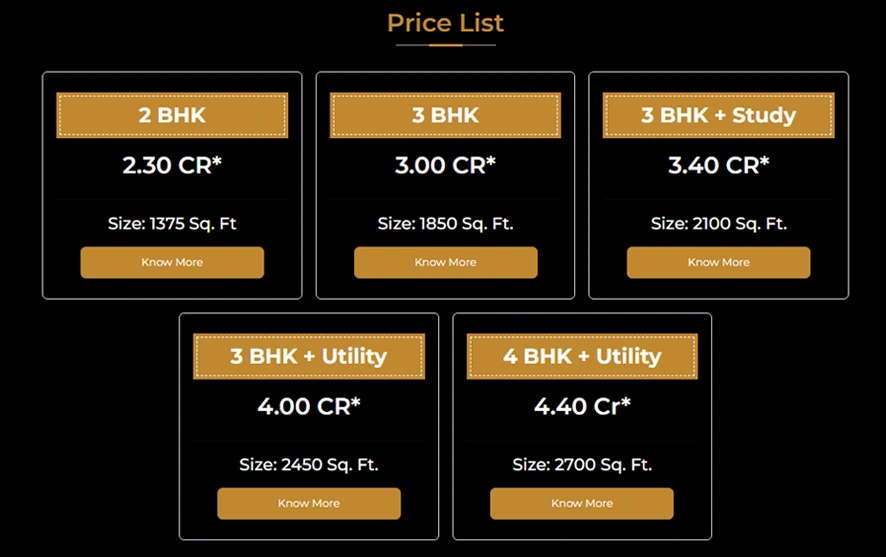Select the Size: 1850 Sq. Ft. label
The image size is (886, 557).
pyautogui.click(x=445, y=224)
